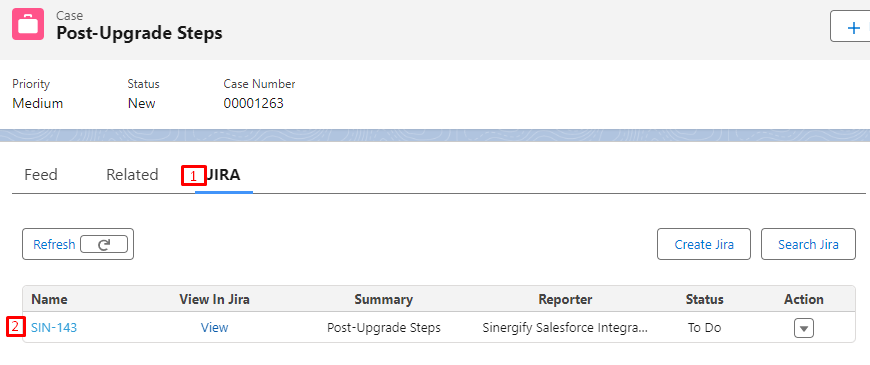Click the Status column header in the table

[x=705, y=300]
